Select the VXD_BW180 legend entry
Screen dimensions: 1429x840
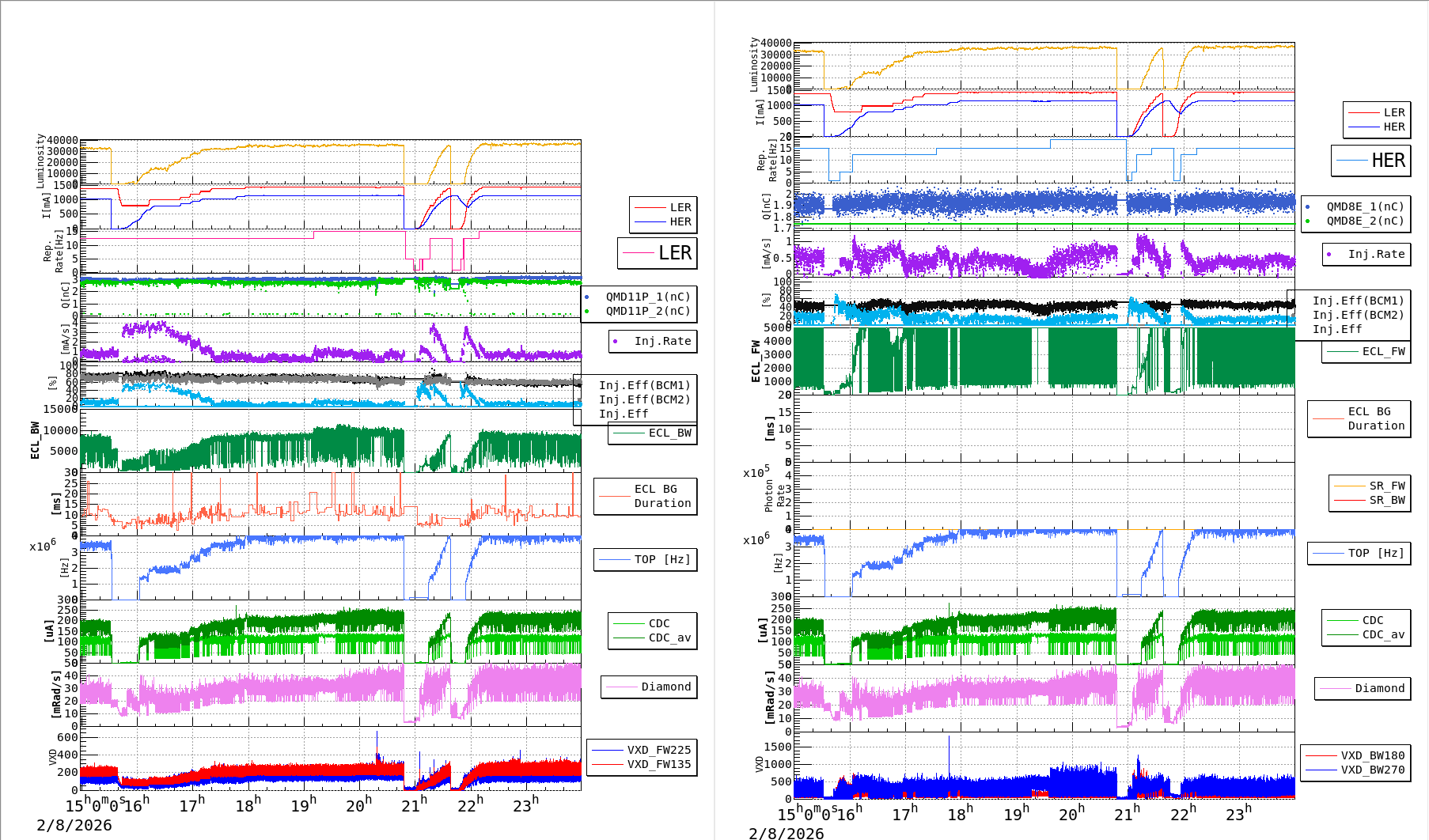[x=1372, y=755]
